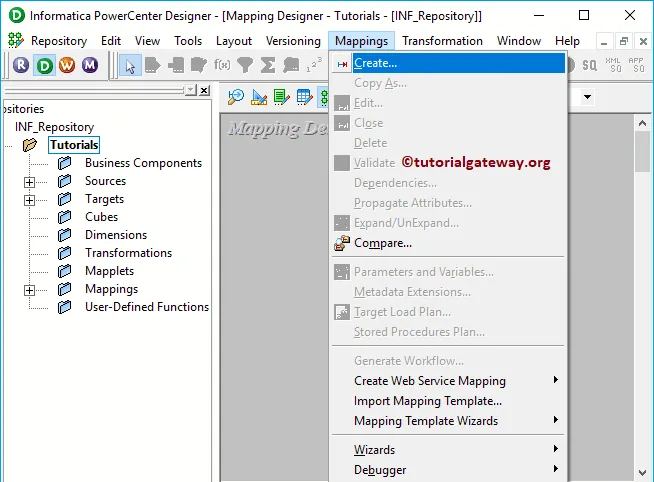Select Dimensions folder in tree
Image resolution: width=654 pixels, height=482 pixels.
pyautogui.click(x=116, y=235)
